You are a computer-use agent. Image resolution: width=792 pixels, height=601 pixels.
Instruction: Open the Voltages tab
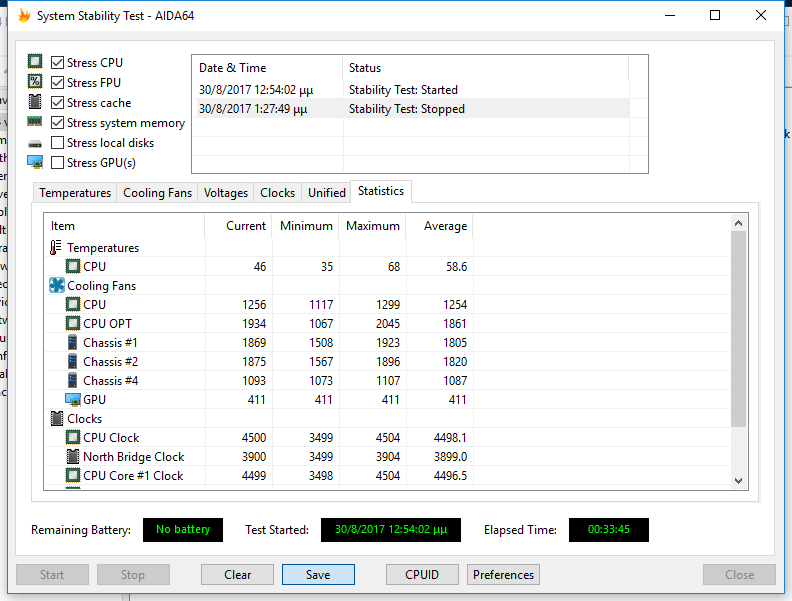pos(226,193)
